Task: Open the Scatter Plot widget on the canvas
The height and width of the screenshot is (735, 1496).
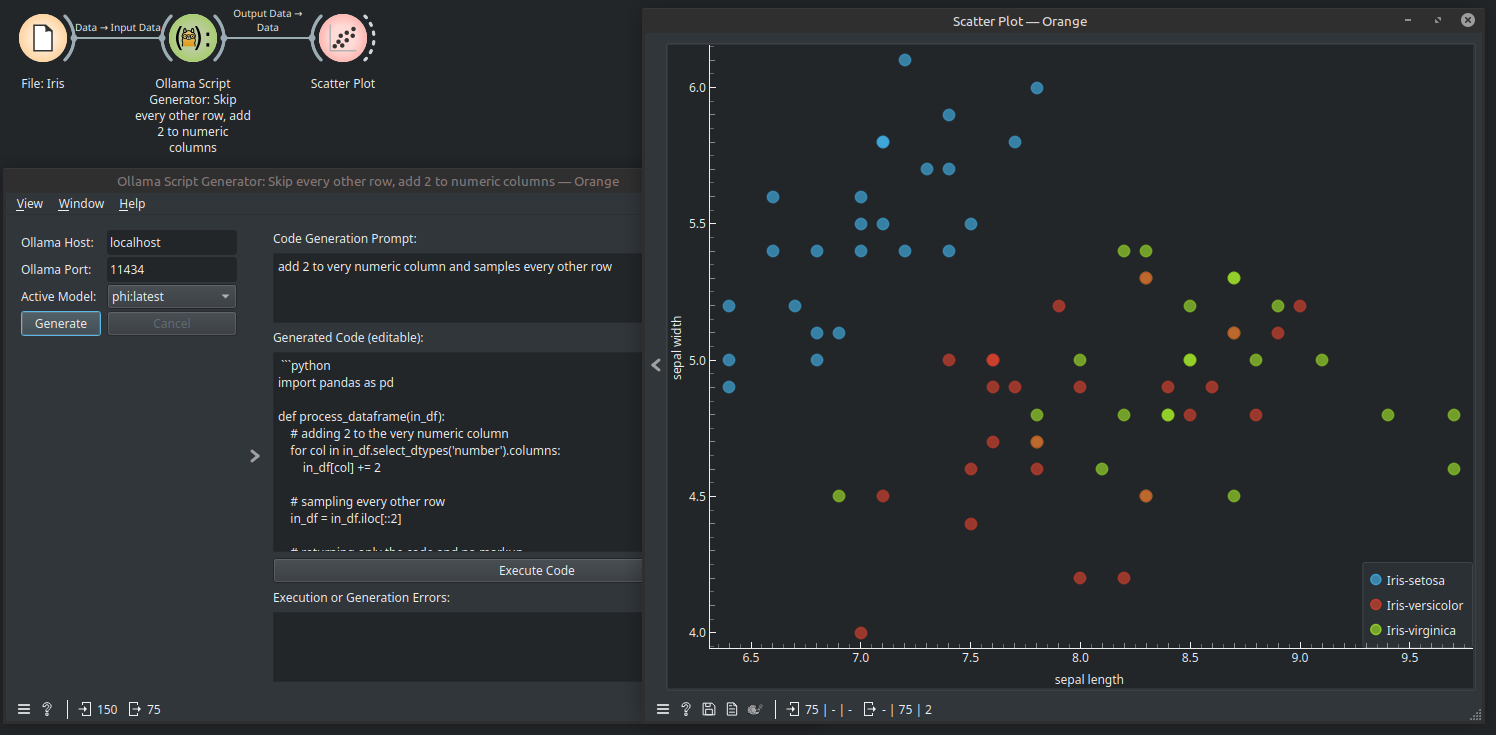Action: click(342, 37)
